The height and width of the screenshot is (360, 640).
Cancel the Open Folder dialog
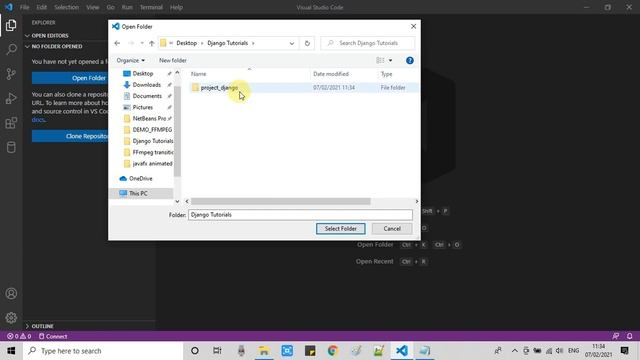392,229
